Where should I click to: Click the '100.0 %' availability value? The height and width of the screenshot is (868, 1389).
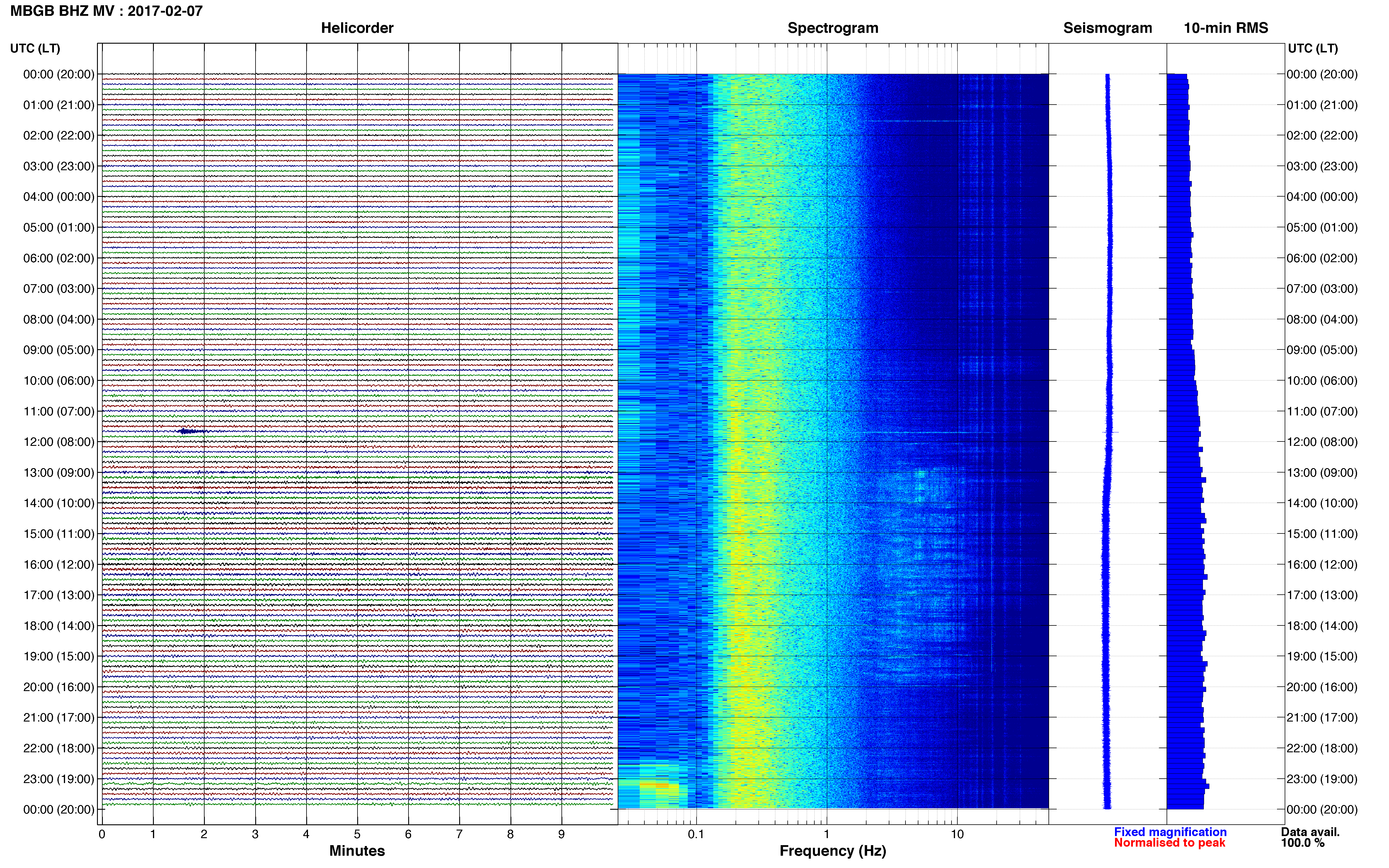pyautogui.click(x=1303, y=843)
